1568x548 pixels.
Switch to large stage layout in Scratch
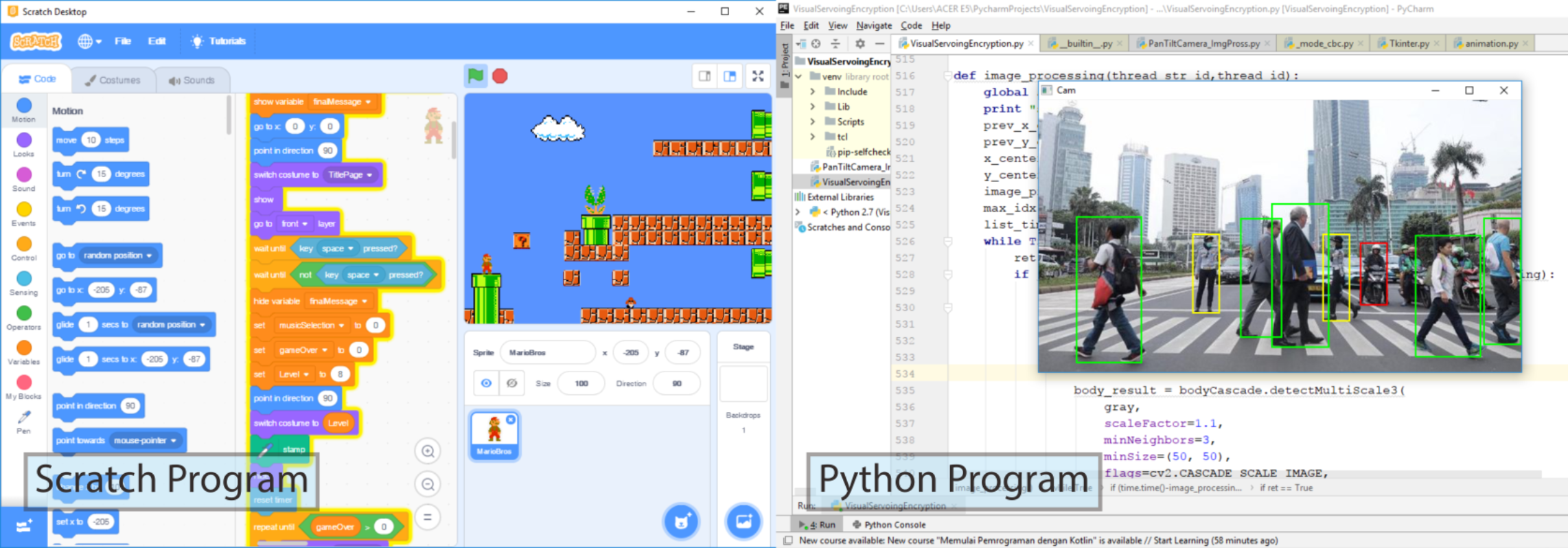[730, 76]
